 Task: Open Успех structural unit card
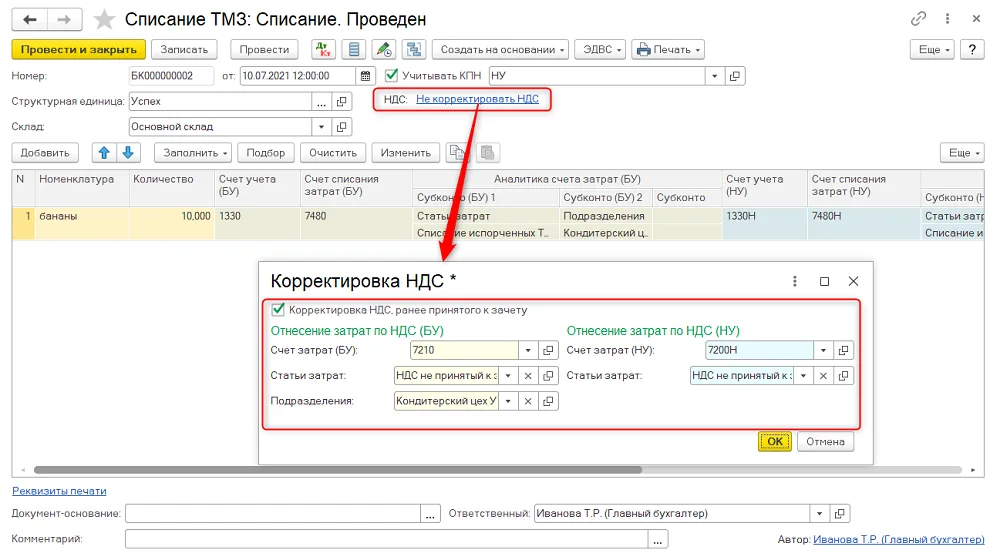point(341,101)
